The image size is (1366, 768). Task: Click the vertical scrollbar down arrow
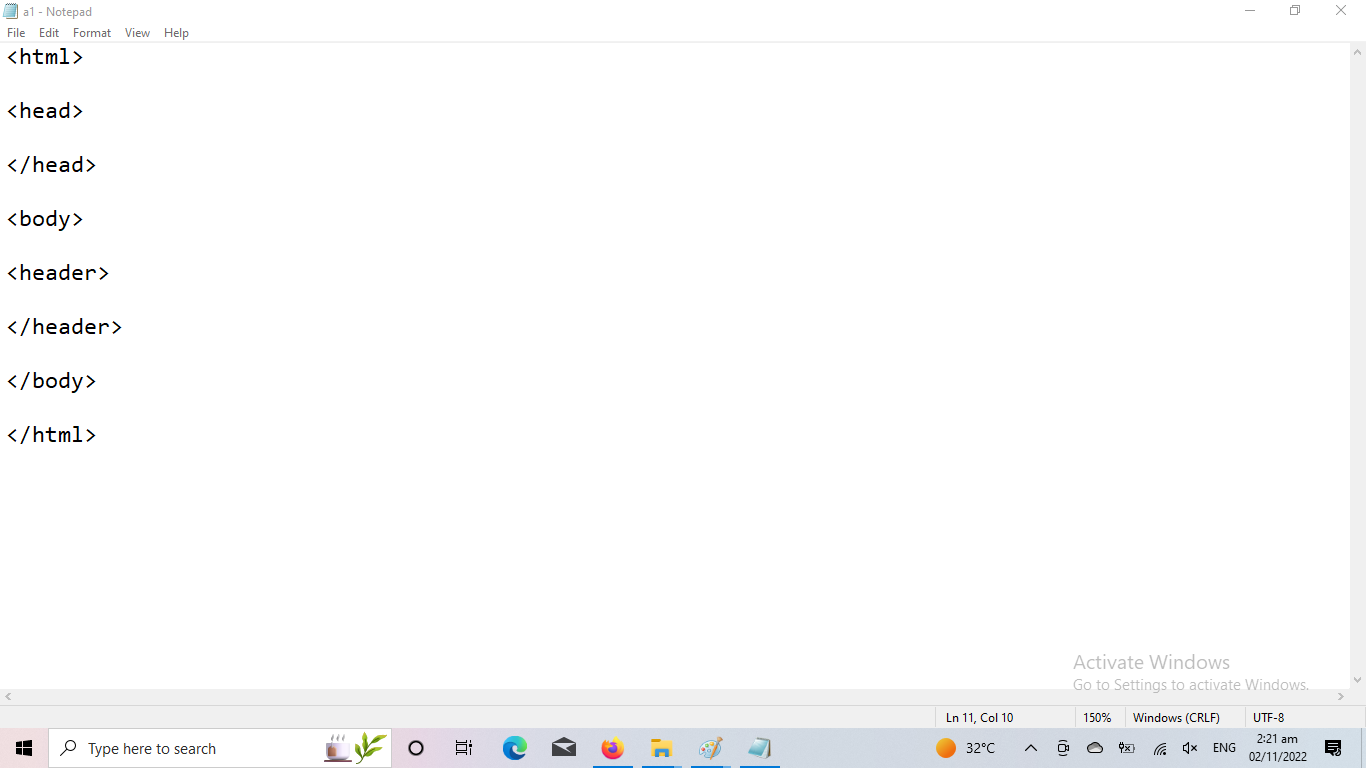(1357, 680)
